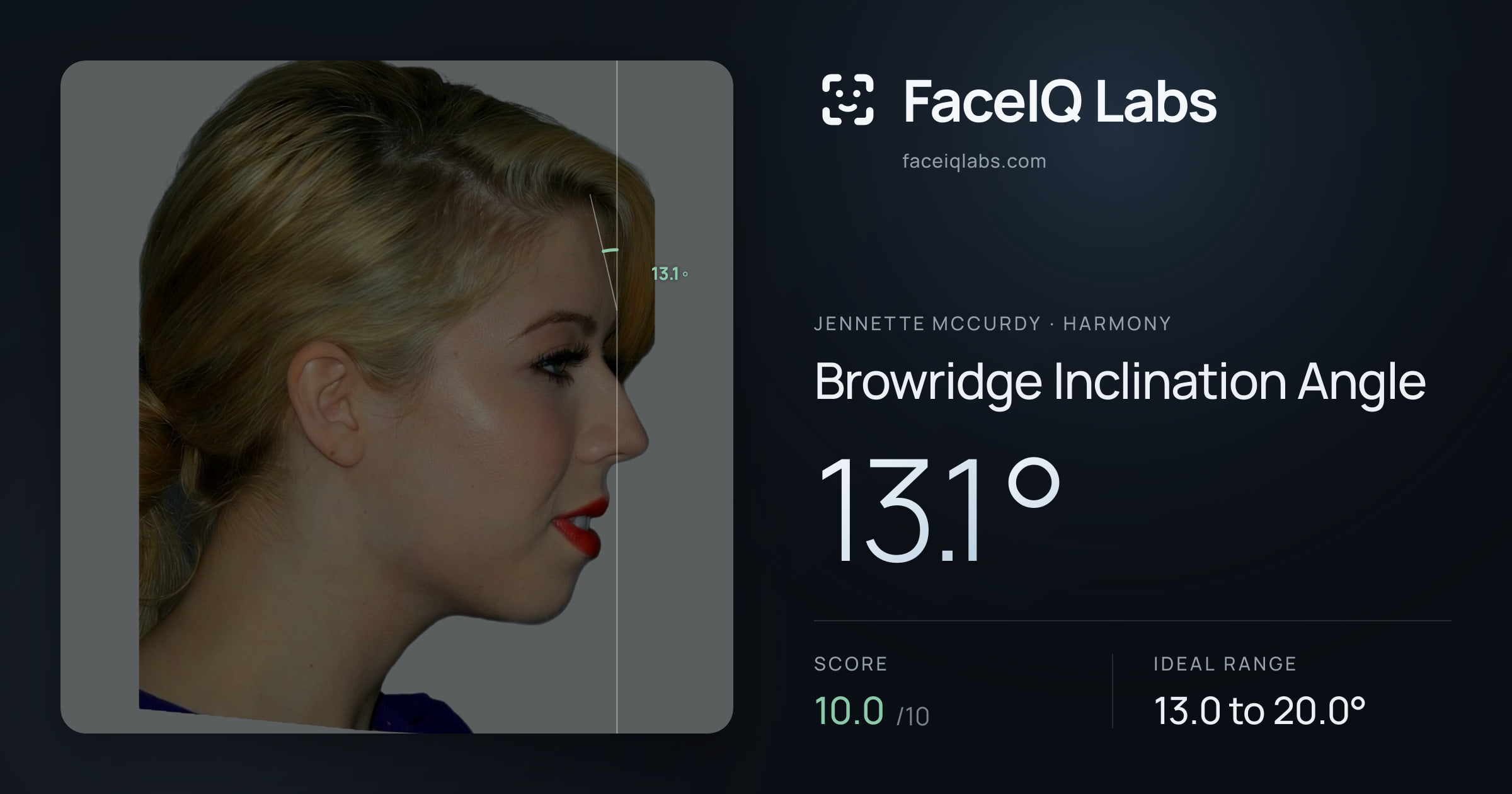Click the side profile photo thumbnail
The image size is (1512, 794).
pos(396,396)
